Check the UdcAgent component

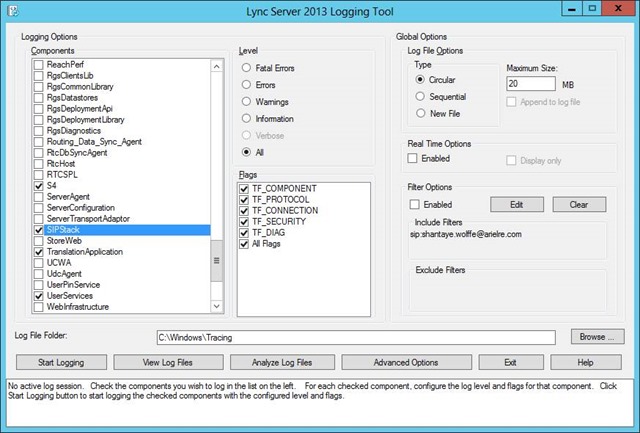pos(39,274)
